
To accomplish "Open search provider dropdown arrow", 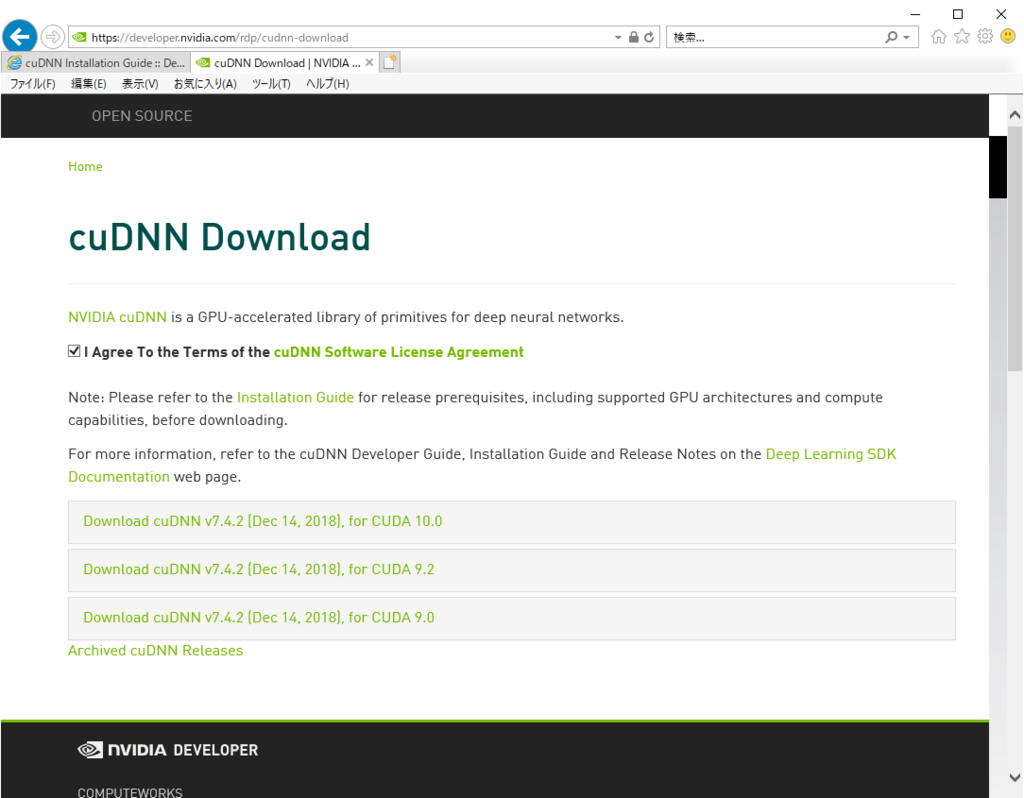I will (x=906, y=37).
